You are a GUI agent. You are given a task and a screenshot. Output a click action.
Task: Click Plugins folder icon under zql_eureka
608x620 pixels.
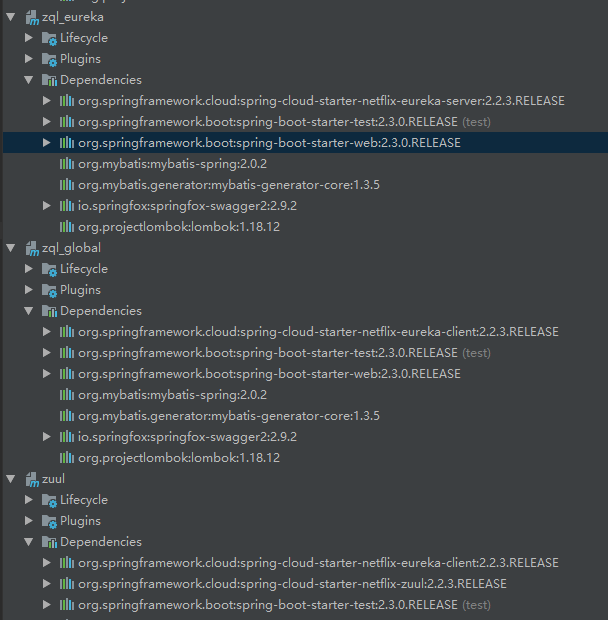49,59
